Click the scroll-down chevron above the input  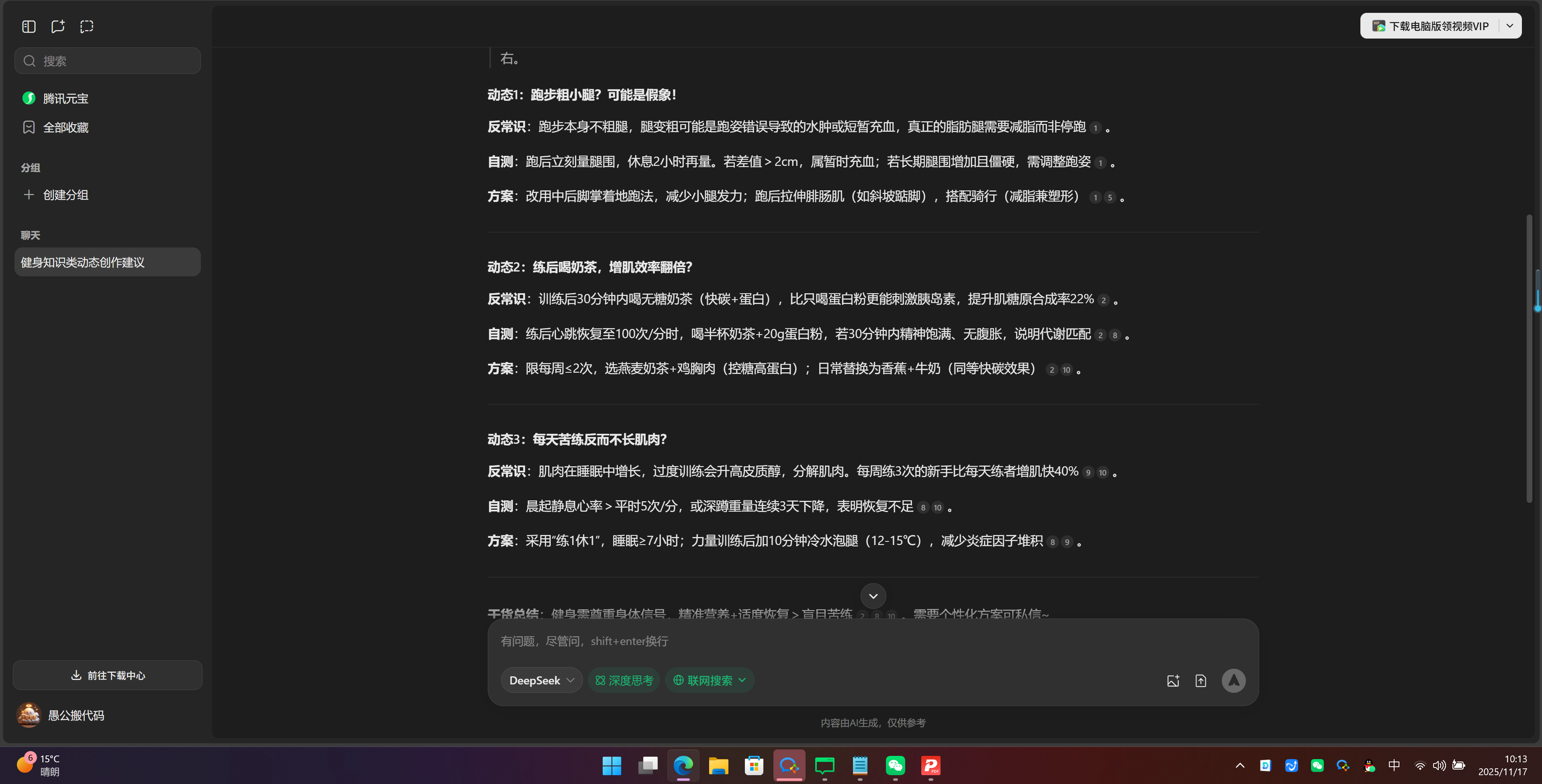[872, 596]
